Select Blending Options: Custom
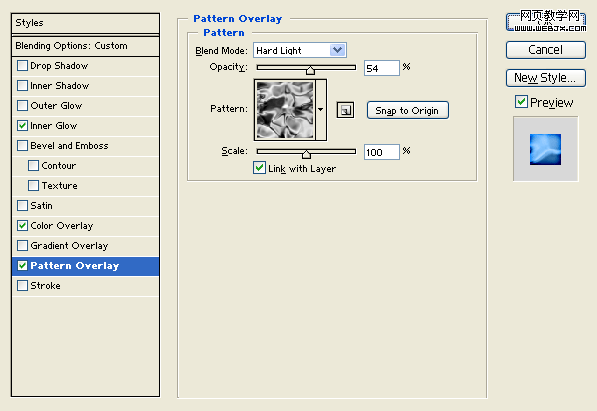The image size is (597, 411). pos(85,46)
